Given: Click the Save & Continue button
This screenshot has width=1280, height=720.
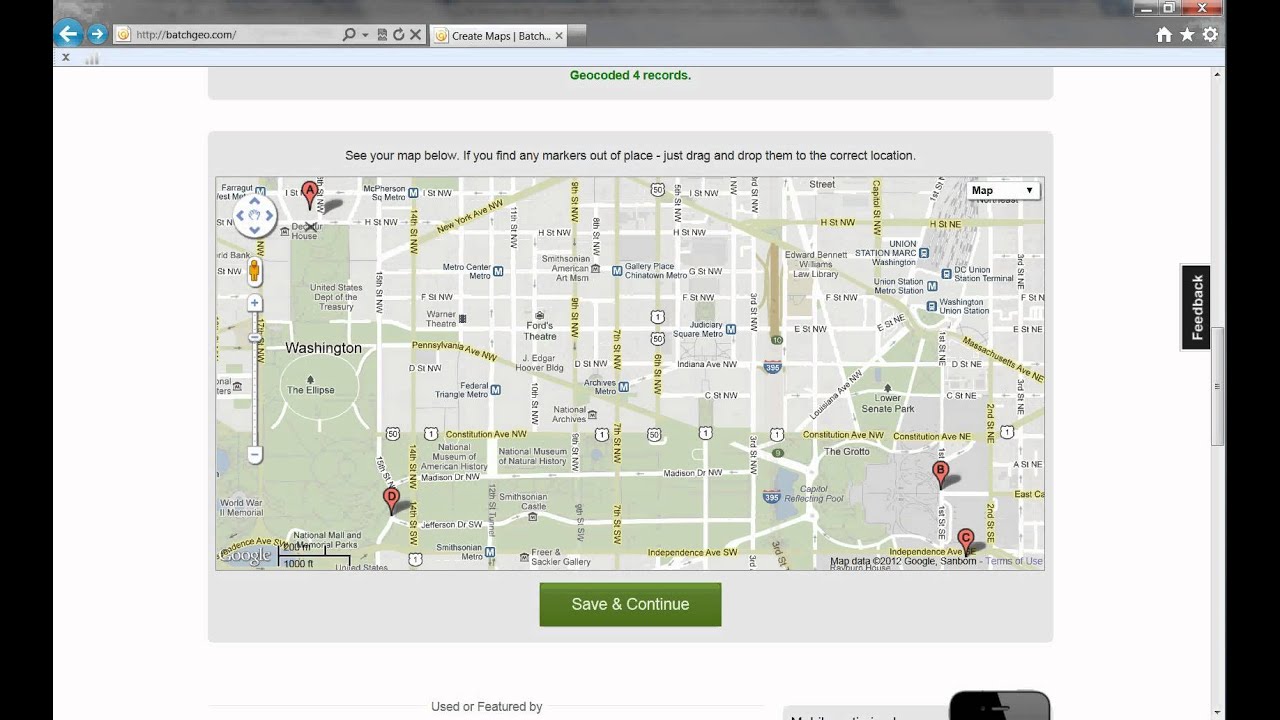Looking at the screenshot, I should pos(630,604).
